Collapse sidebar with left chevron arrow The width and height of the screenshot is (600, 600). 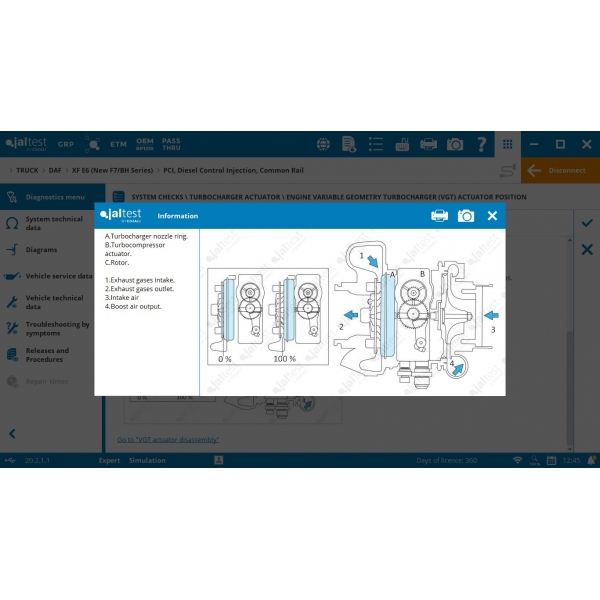pyautogui.click(x=12, y=433)
